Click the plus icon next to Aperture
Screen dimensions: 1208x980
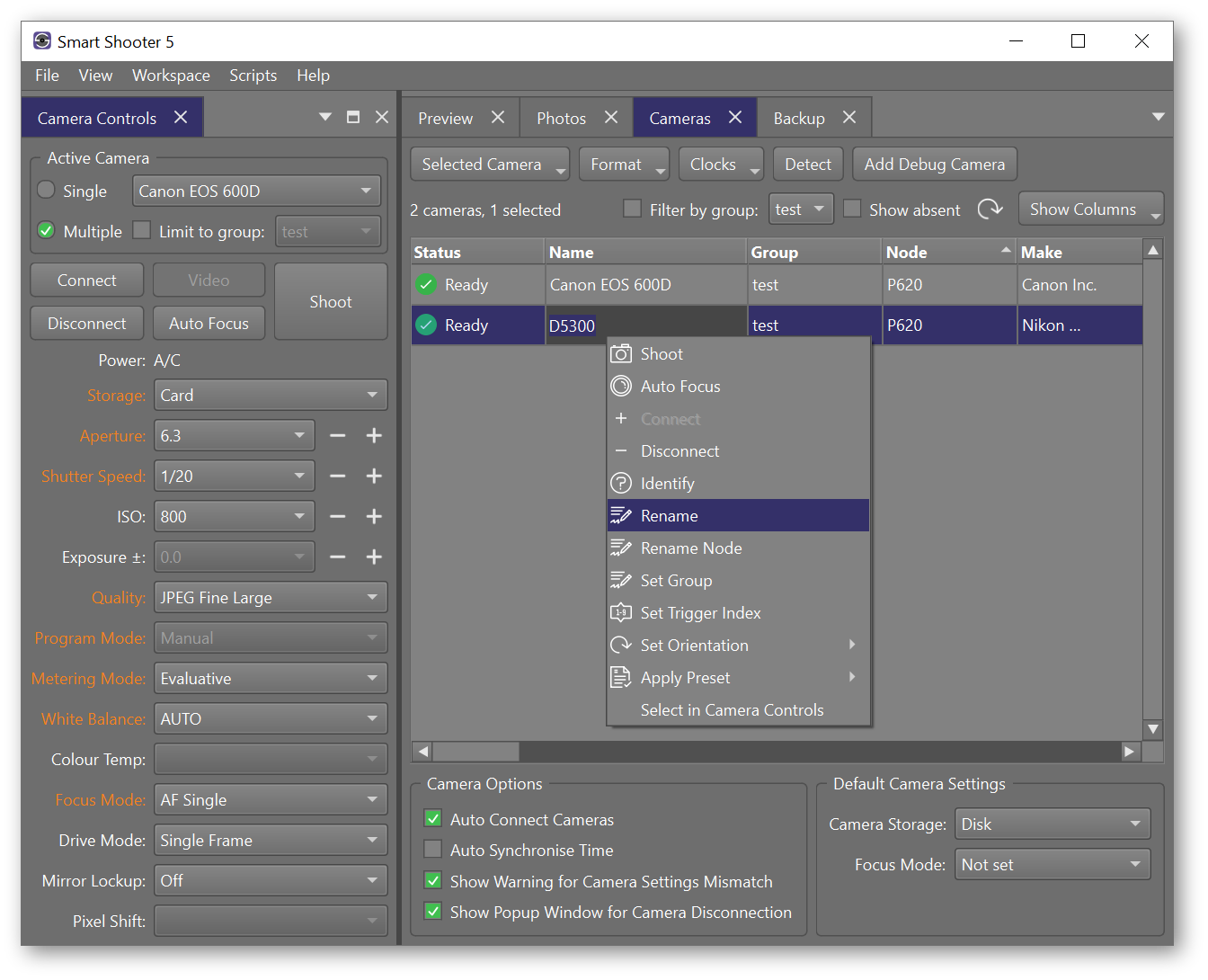(374, 436)
